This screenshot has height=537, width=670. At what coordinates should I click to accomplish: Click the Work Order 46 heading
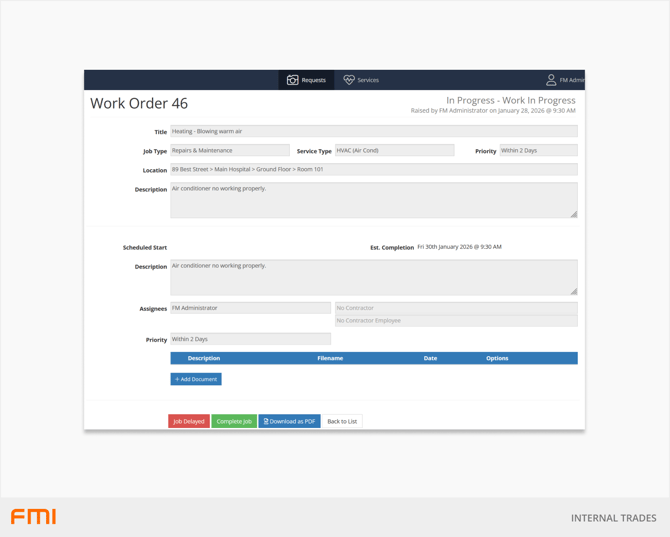tap(139, 103)
